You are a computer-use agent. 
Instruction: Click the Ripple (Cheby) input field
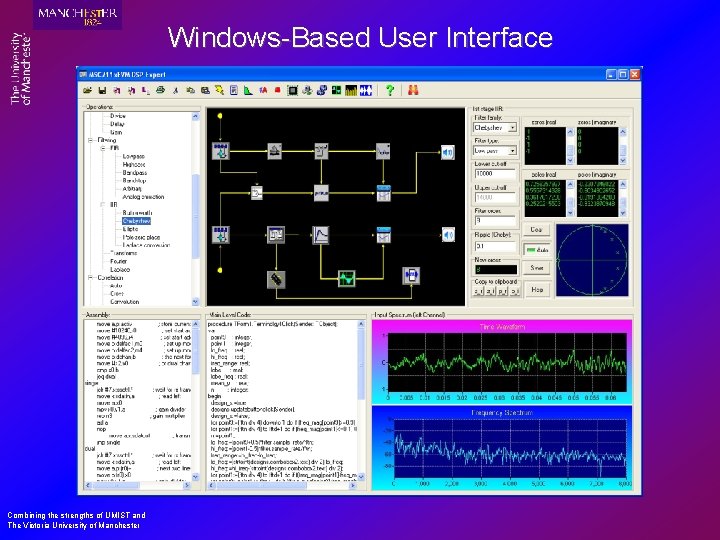[x=495, y=246]
